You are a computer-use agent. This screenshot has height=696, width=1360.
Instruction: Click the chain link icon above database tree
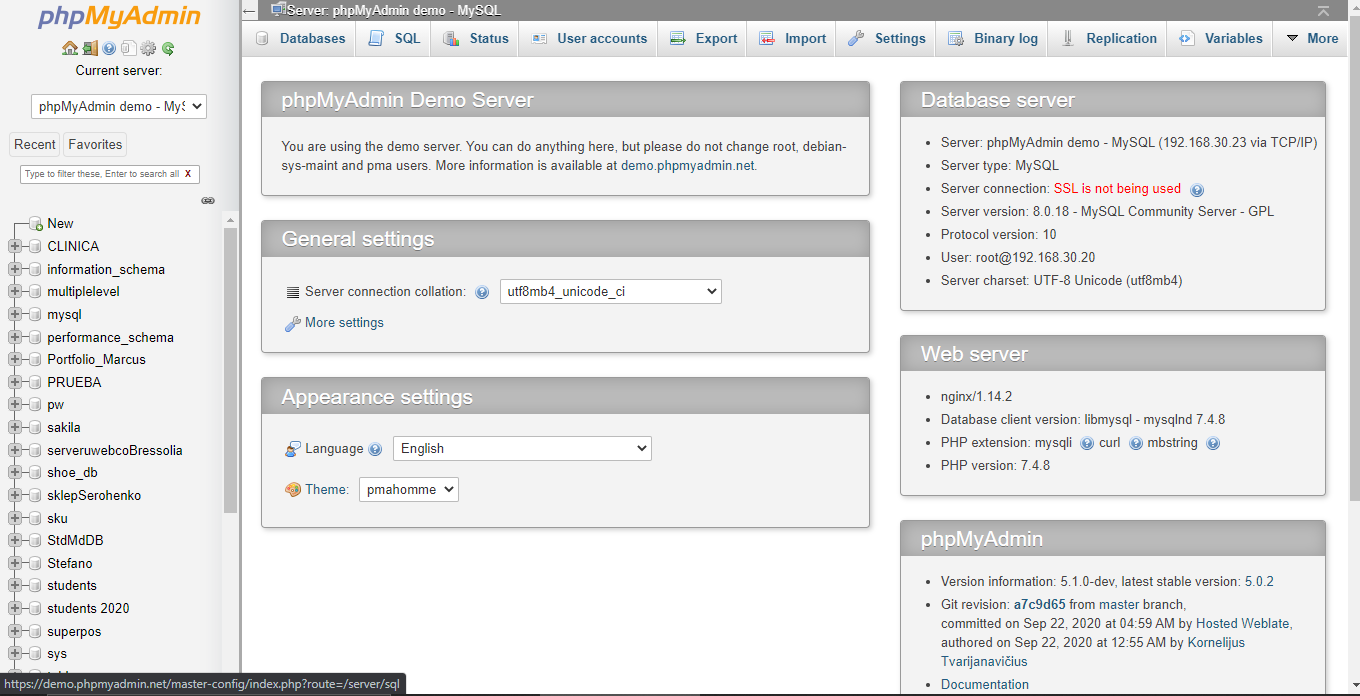pyautogui.click(x=208, y=201)
